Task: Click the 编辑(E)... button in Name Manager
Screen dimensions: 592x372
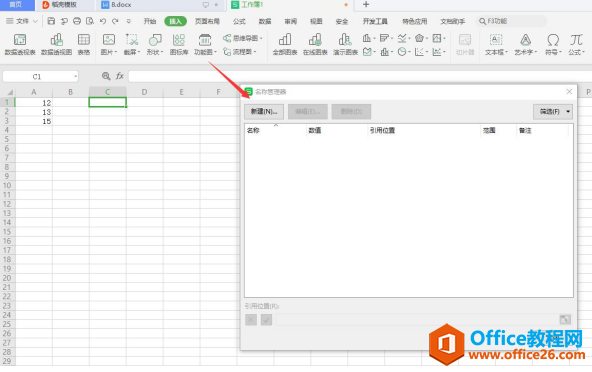Action: click(307, 111)
